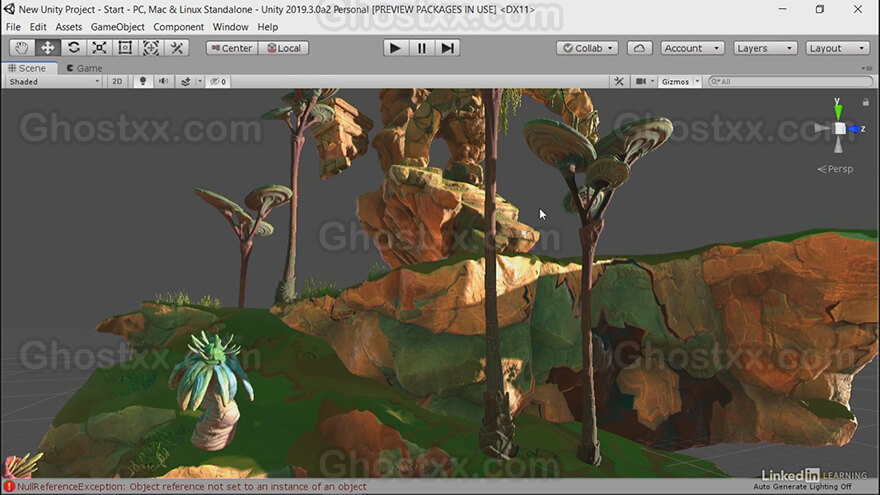Toggle scene lighting with the bulb icon

tap(143, 81)
